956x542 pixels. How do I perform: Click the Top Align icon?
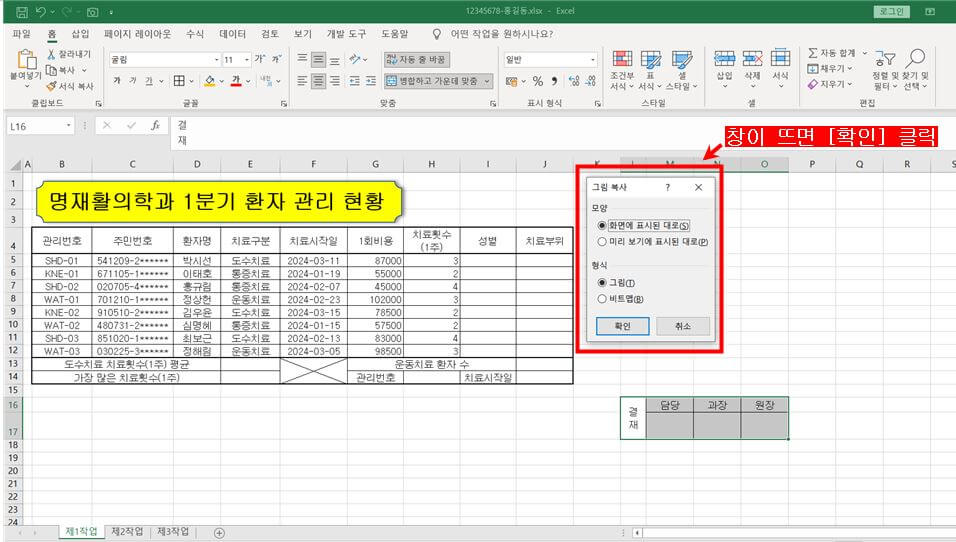[302, 59]
